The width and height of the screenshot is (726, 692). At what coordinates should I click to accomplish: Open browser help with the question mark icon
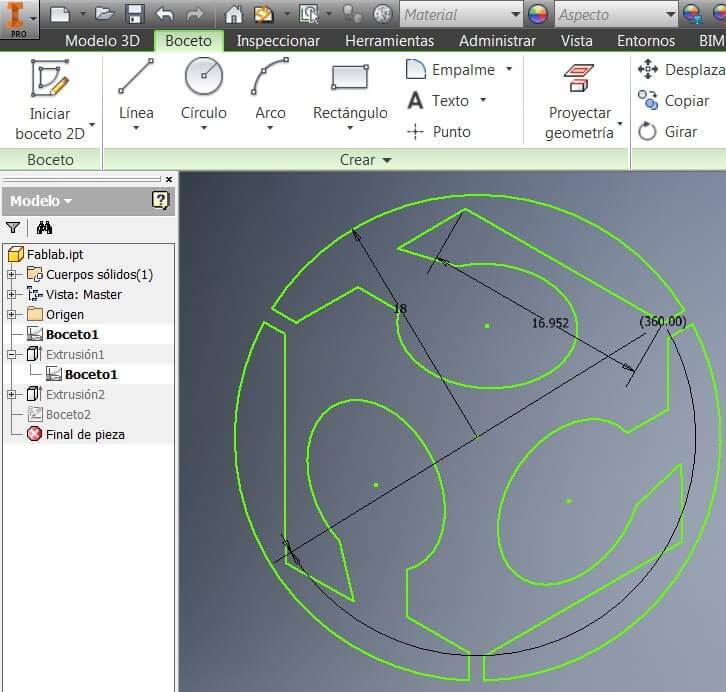[x=160, y=200]
